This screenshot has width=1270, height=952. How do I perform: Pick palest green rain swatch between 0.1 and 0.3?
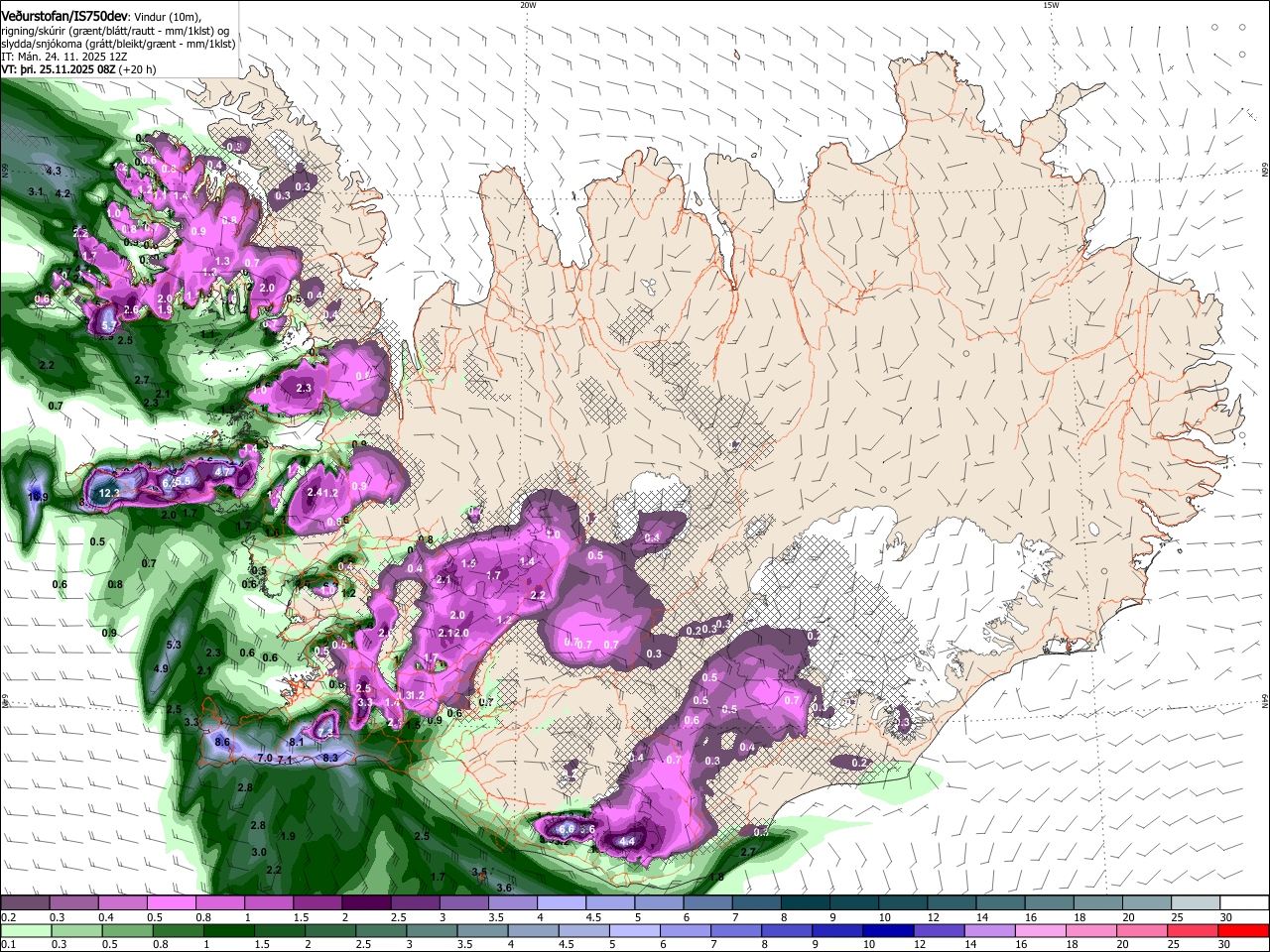click(25, 930)
